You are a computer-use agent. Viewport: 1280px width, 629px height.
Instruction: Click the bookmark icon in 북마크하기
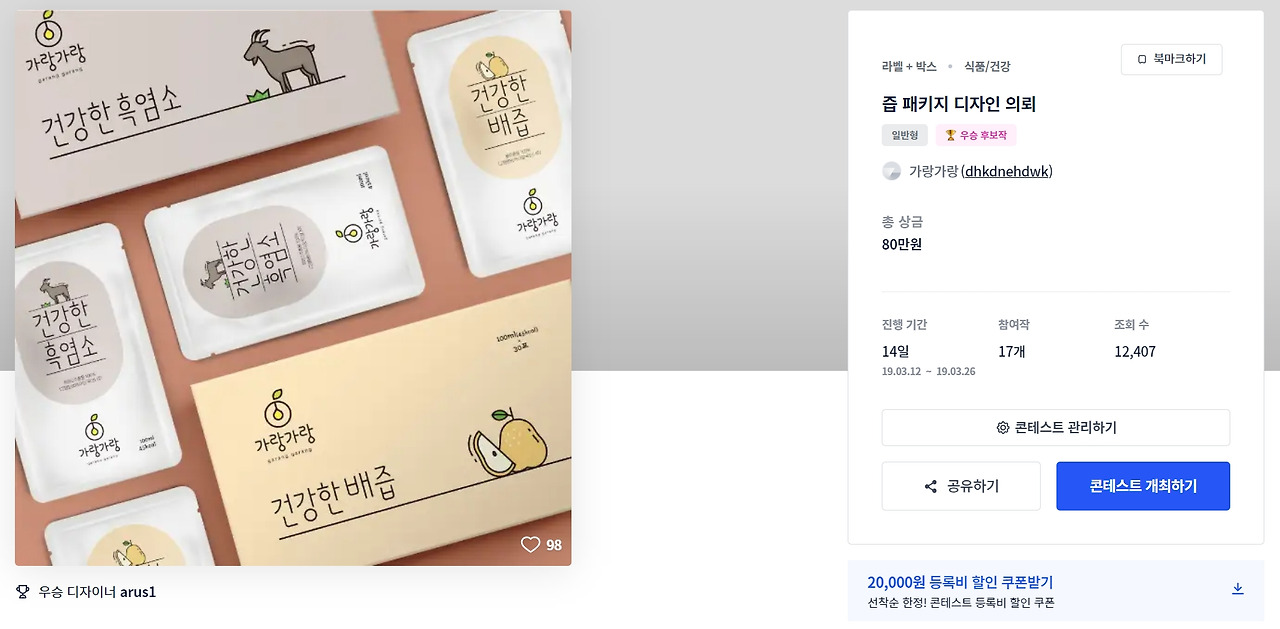point(1142,60)
